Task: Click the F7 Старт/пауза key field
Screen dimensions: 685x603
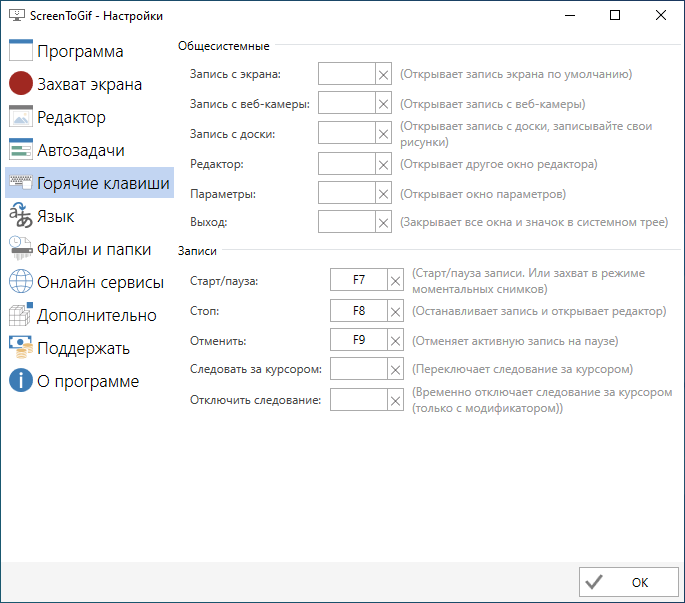Action: pyautogui.click(x=359, y=280)
